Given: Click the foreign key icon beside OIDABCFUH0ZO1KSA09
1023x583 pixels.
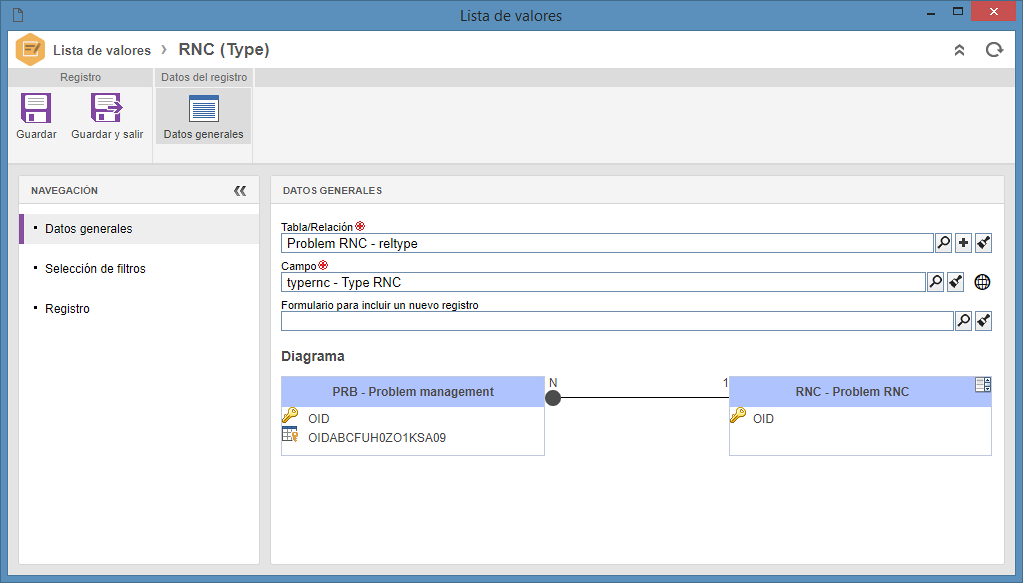Looking at the screenshot, I should pos(290,435).
